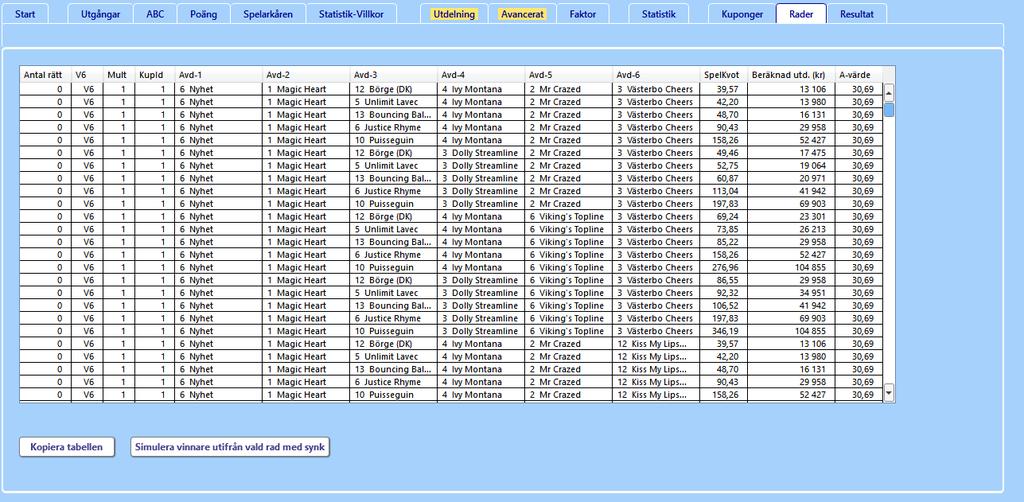Select the Rader tab
Screen dimensions: 1024x502
coord(801,14)
